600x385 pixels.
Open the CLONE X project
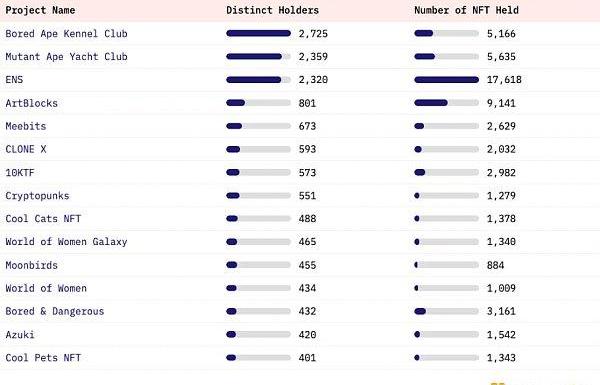[x=26, y=149]
